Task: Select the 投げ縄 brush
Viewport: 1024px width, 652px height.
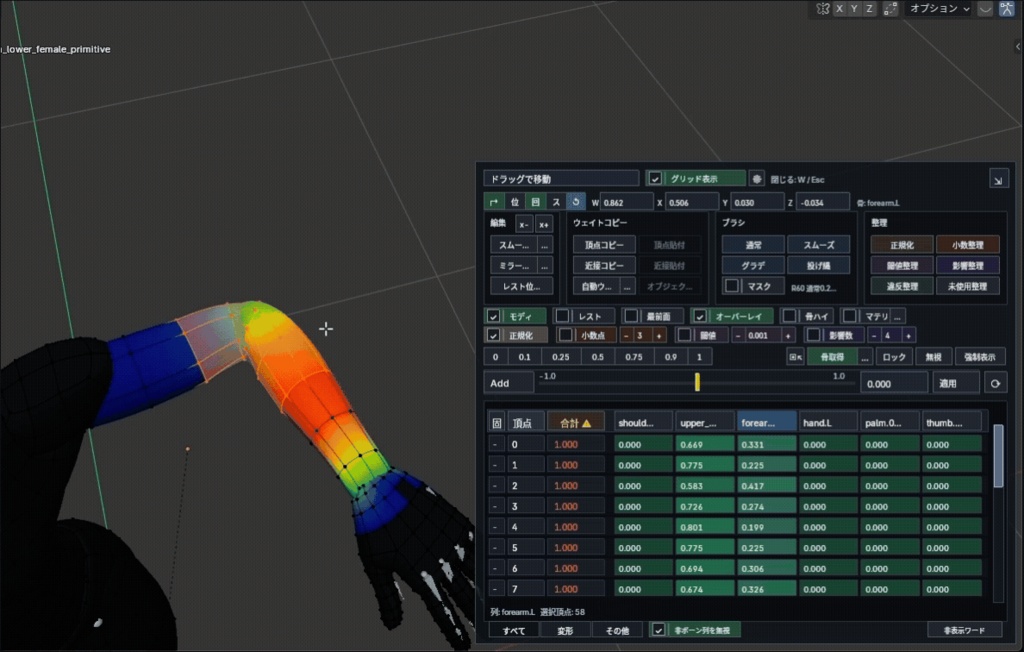Action: [818, 266]
